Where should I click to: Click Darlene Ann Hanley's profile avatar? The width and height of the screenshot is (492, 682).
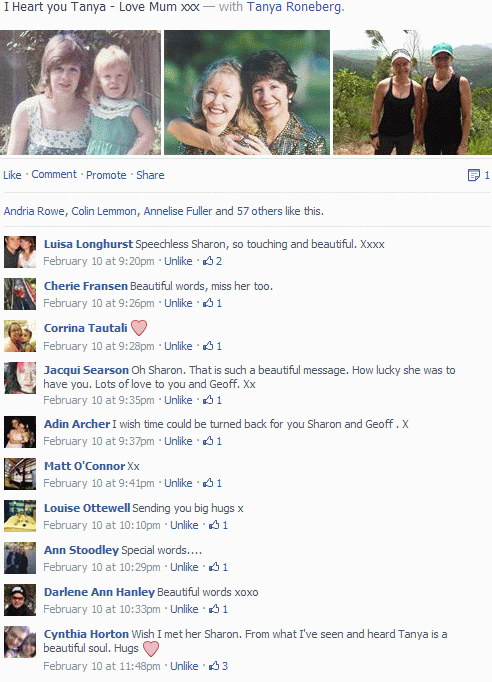[20, 600]
